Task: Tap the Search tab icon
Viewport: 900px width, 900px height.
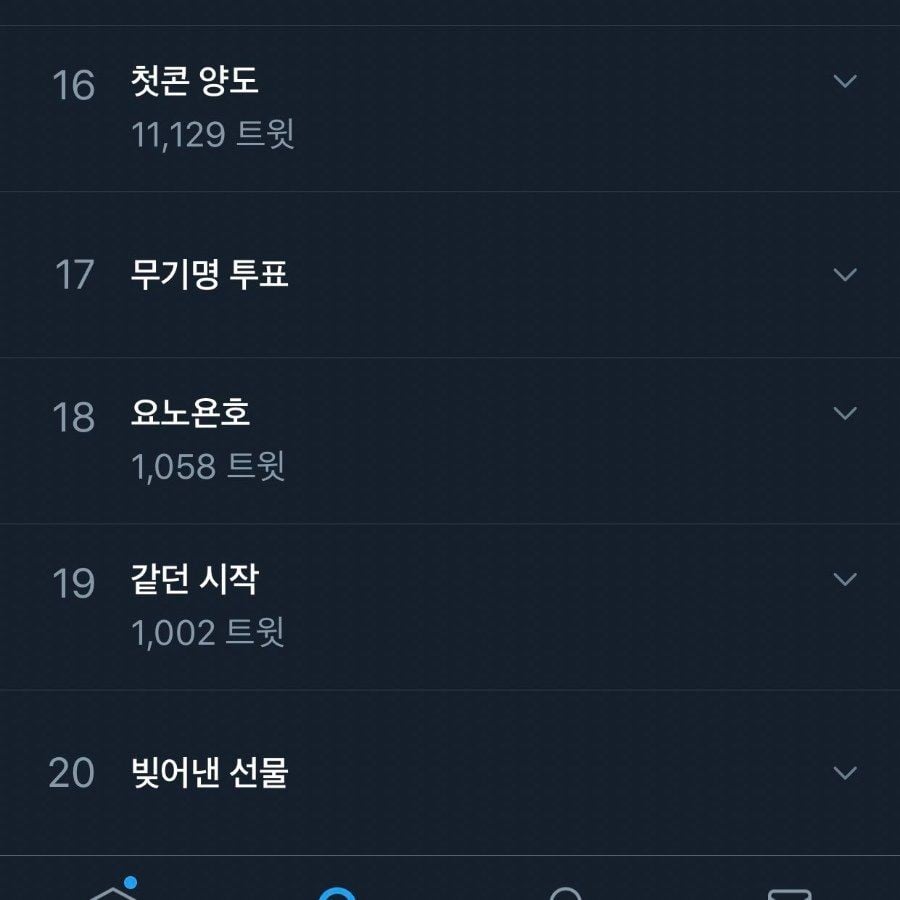Action: [x=339, y=892]
